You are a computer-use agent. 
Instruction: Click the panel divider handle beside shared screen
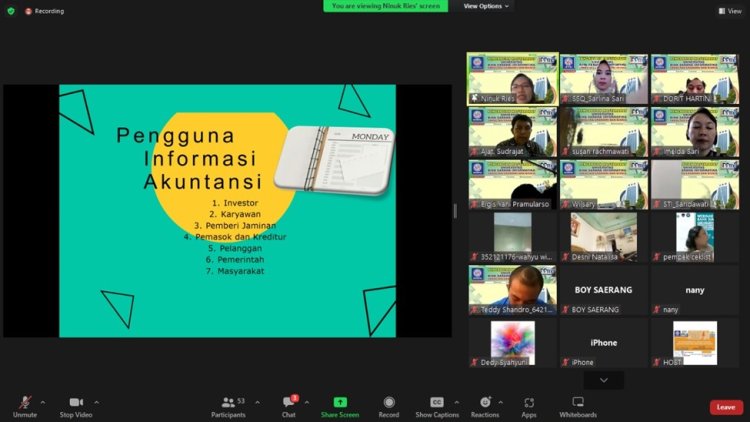click(x=455, y=211)
